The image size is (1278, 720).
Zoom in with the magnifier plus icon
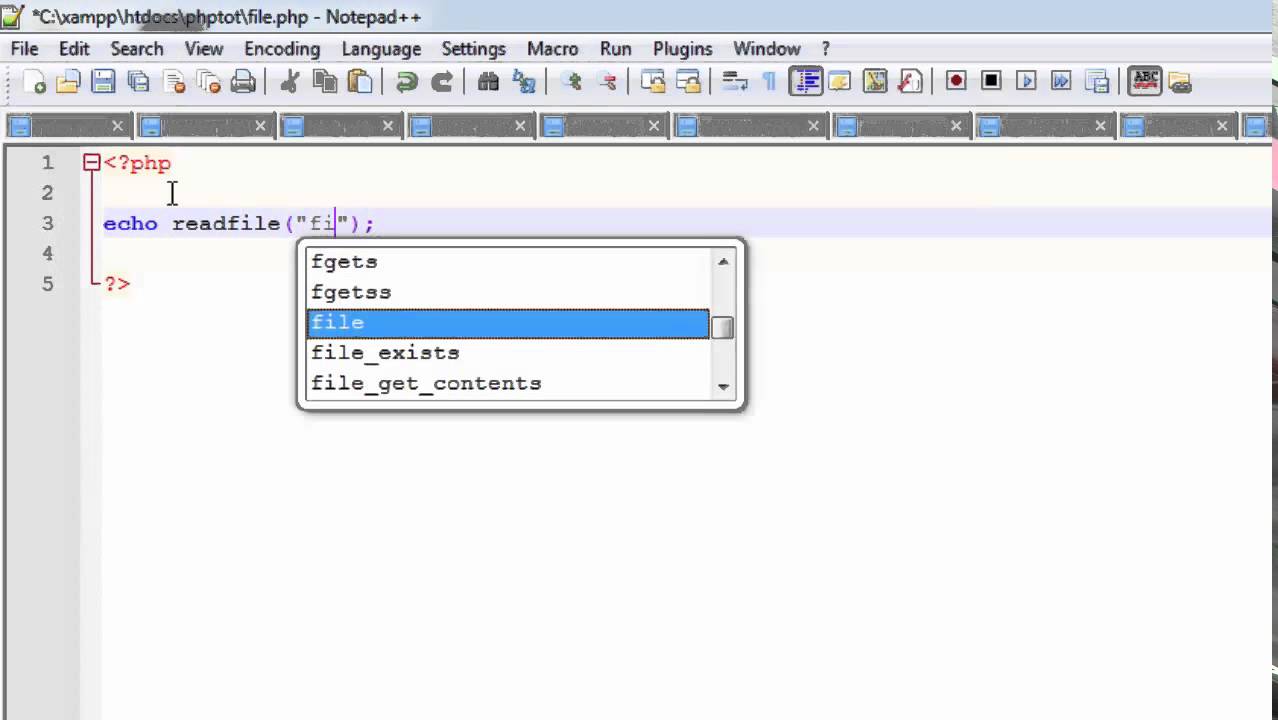coord(572,82)
